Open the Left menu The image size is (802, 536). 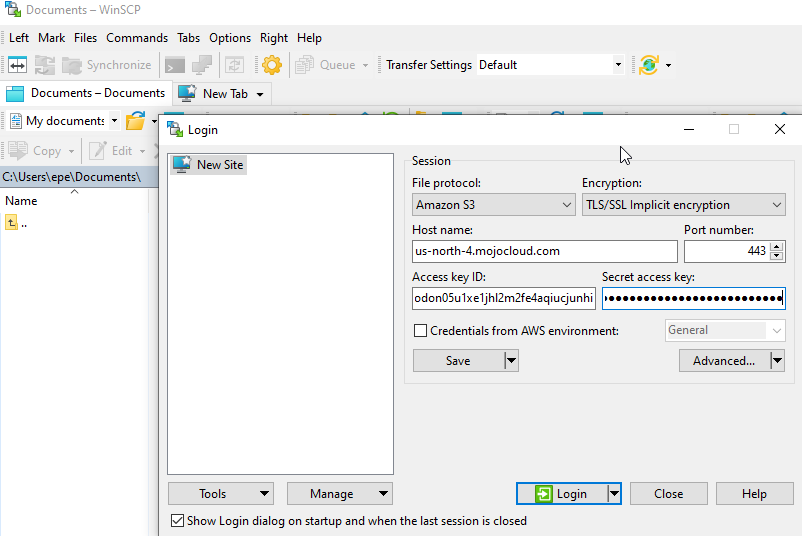pos(19,38)
